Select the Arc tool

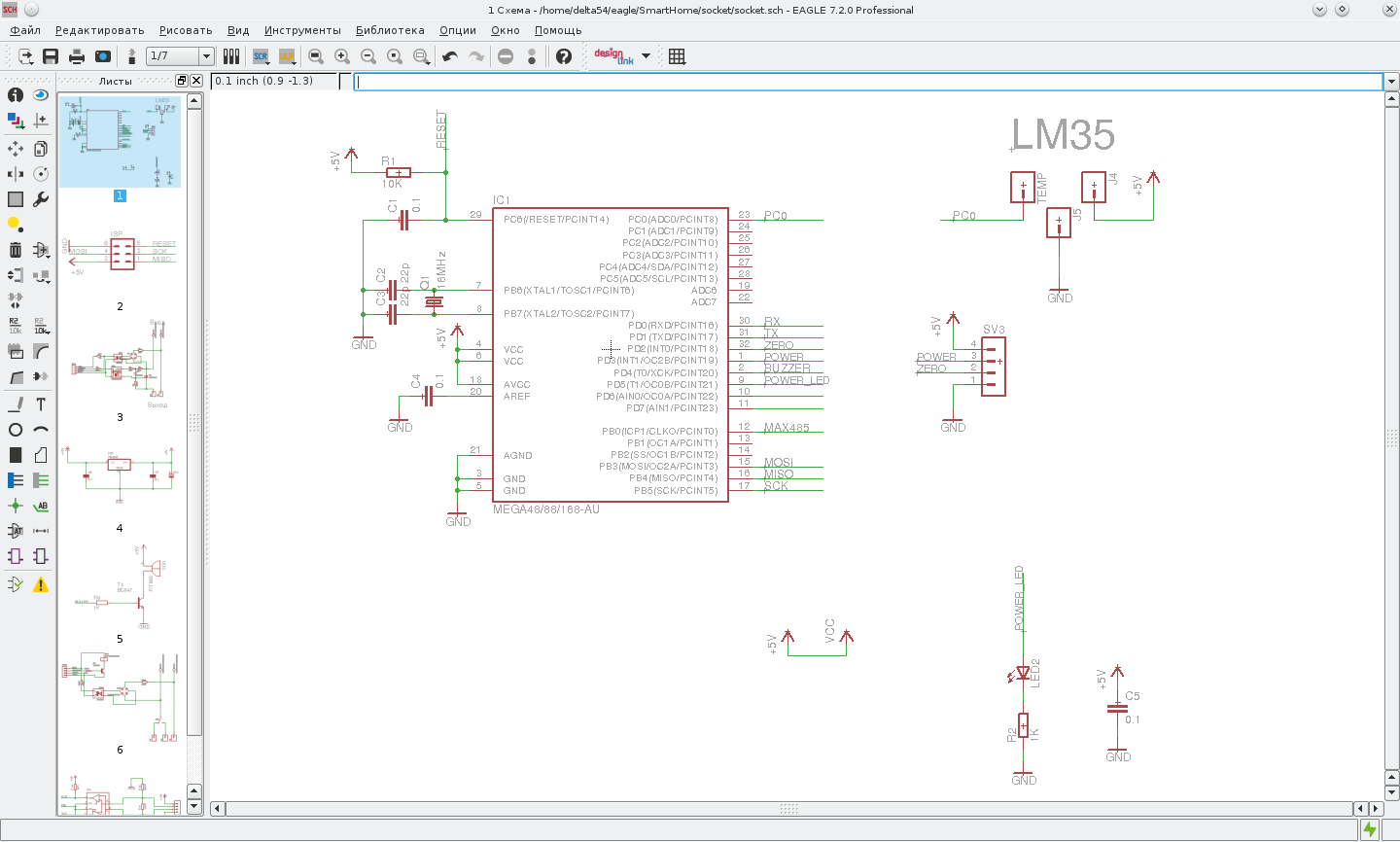click(x=41, y=430)
